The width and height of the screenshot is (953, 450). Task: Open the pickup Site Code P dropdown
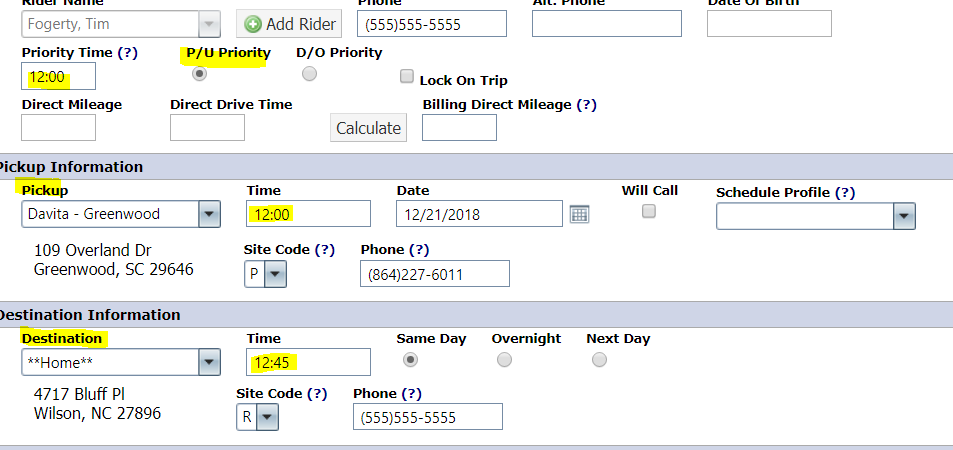275,274
